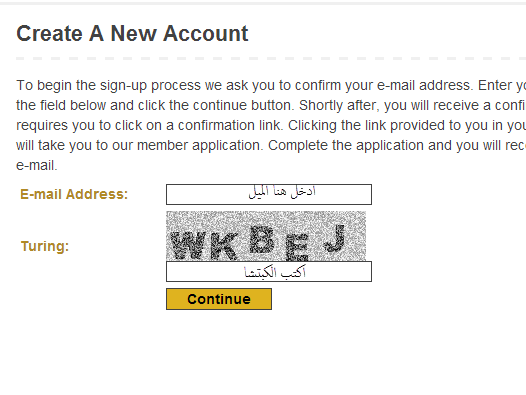Click the yellow Continue button
This screenshot has height=395, width=526.
(x=219, y=299)
